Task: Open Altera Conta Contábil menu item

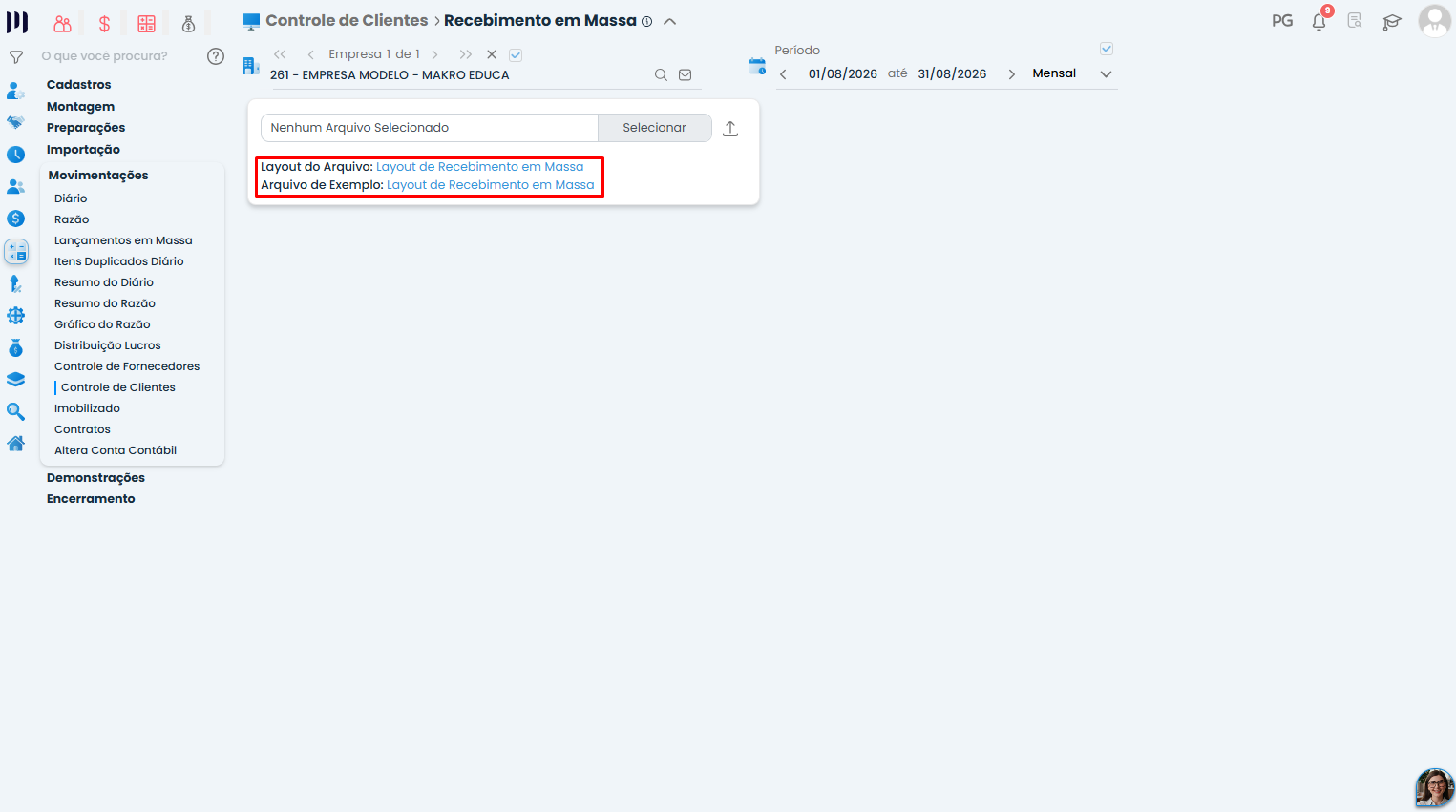Action: pos(116,450)
